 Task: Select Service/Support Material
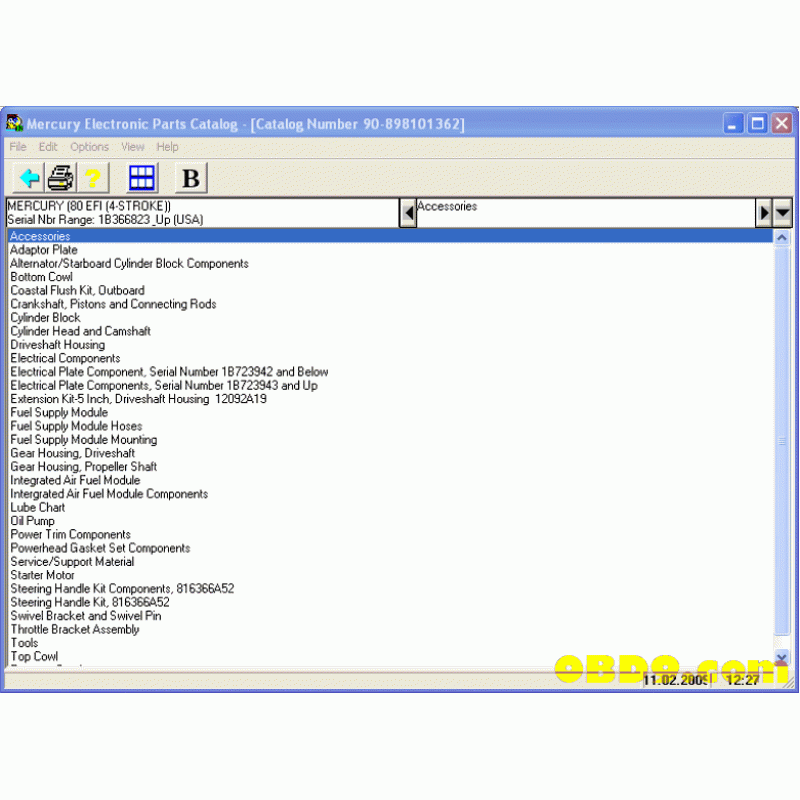pos(72,562)
